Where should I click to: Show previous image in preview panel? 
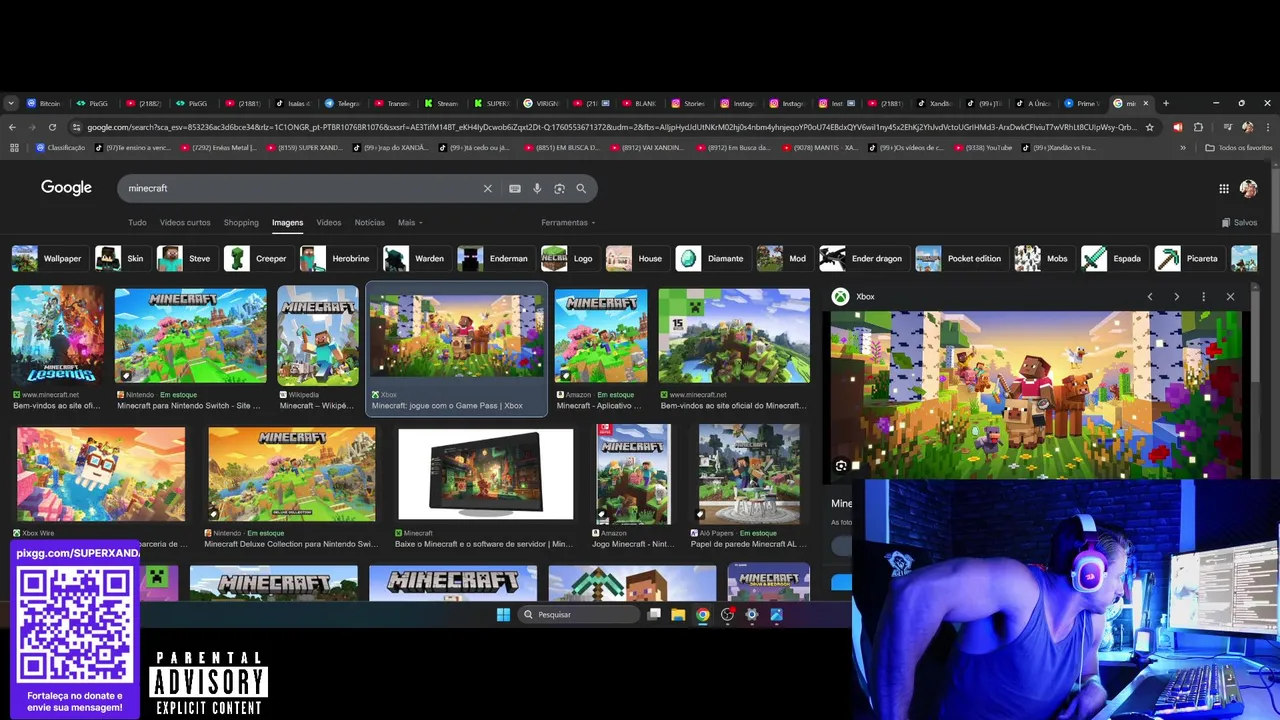point(1150,297)
